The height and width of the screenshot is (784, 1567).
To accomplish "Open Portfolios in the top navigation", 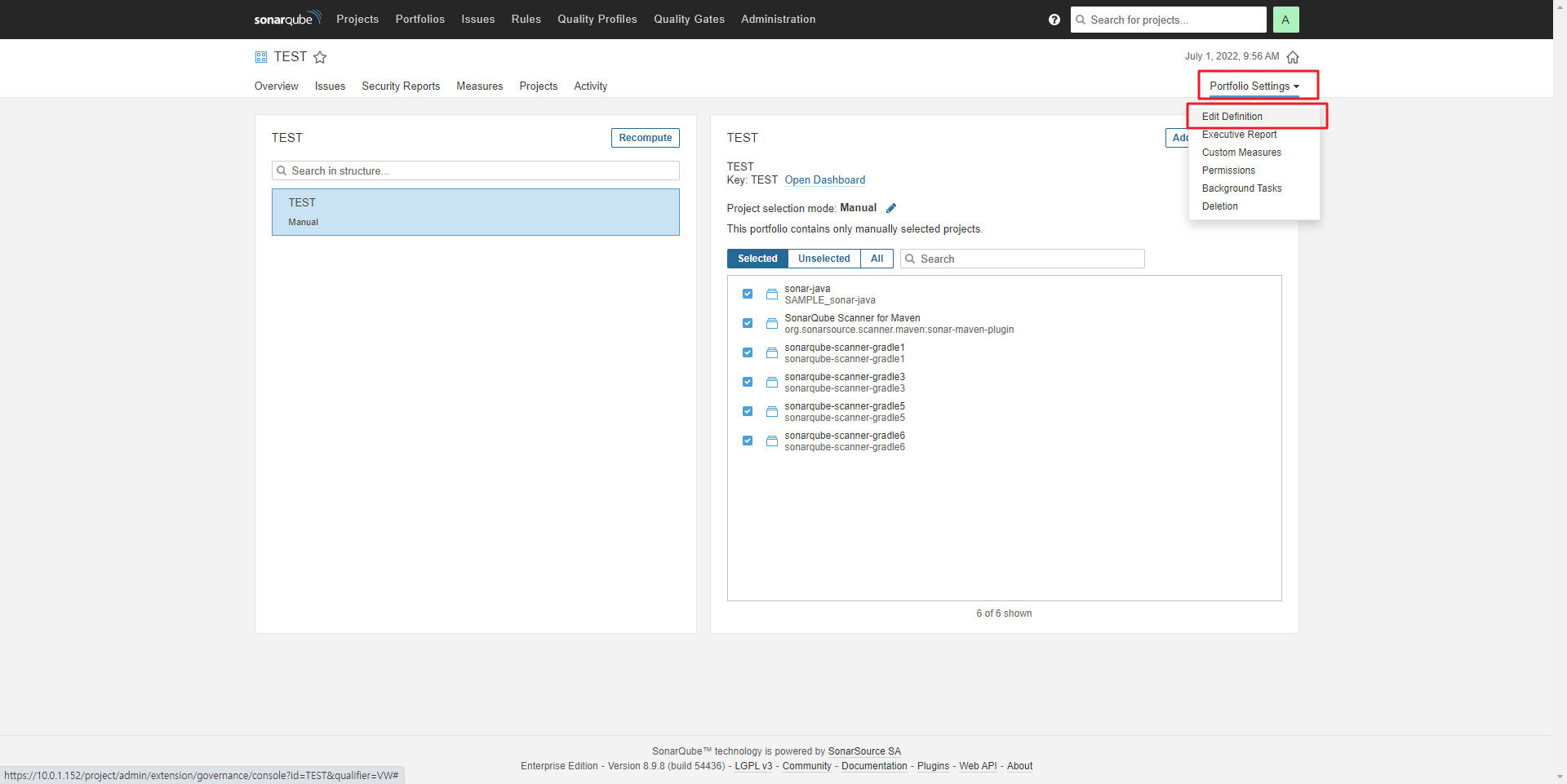I will [x=420, y=20].
